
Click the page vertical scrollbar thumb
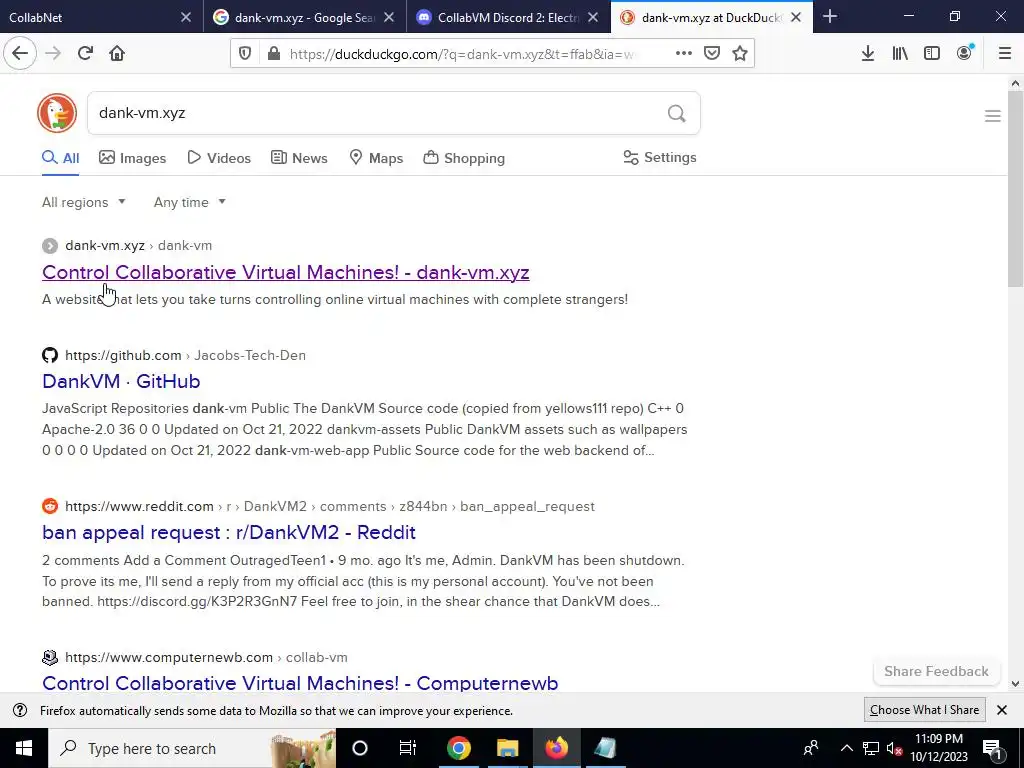(1015, 188)
